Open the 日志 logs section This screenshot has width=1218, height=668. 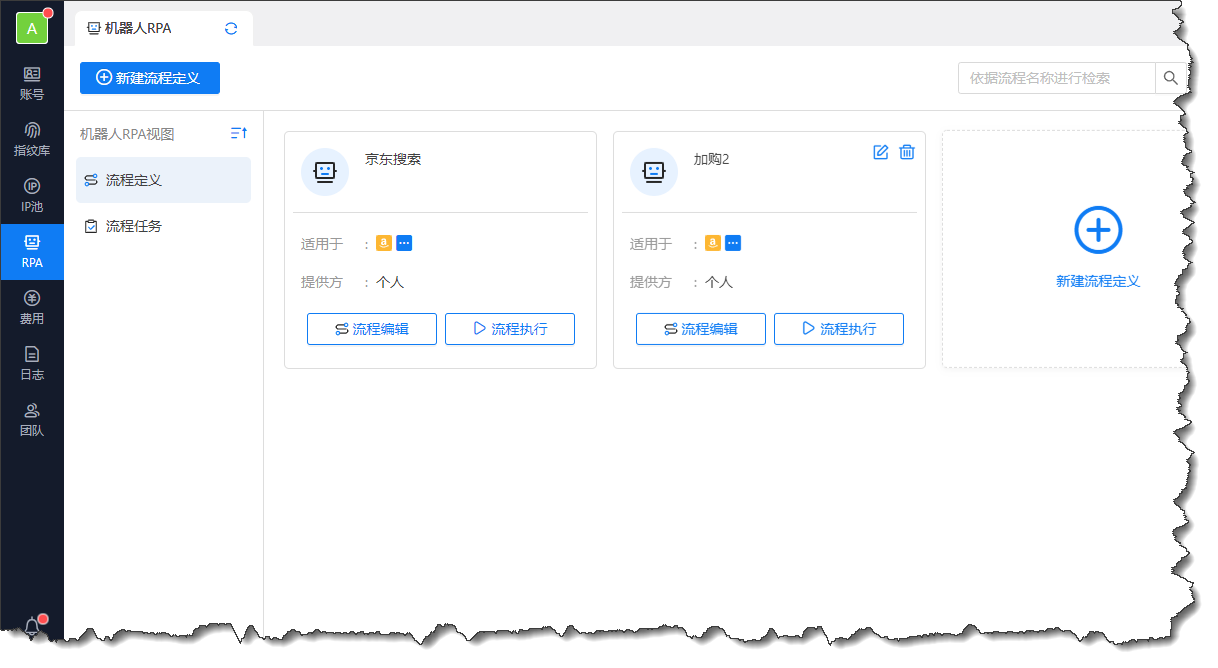click(x=32, y=364)
